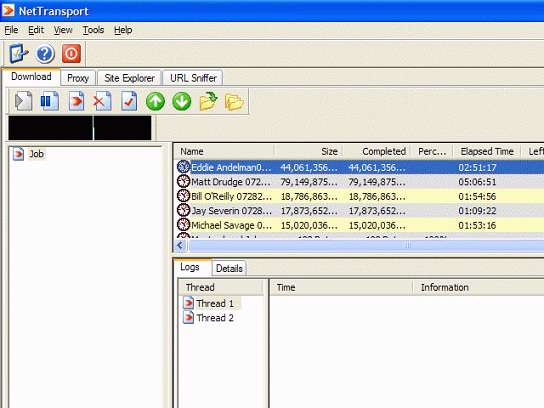Click elapsed time 02:51:17
This screenshot has width=544, height=408.
pyautogui.click(x=477, y=167)
